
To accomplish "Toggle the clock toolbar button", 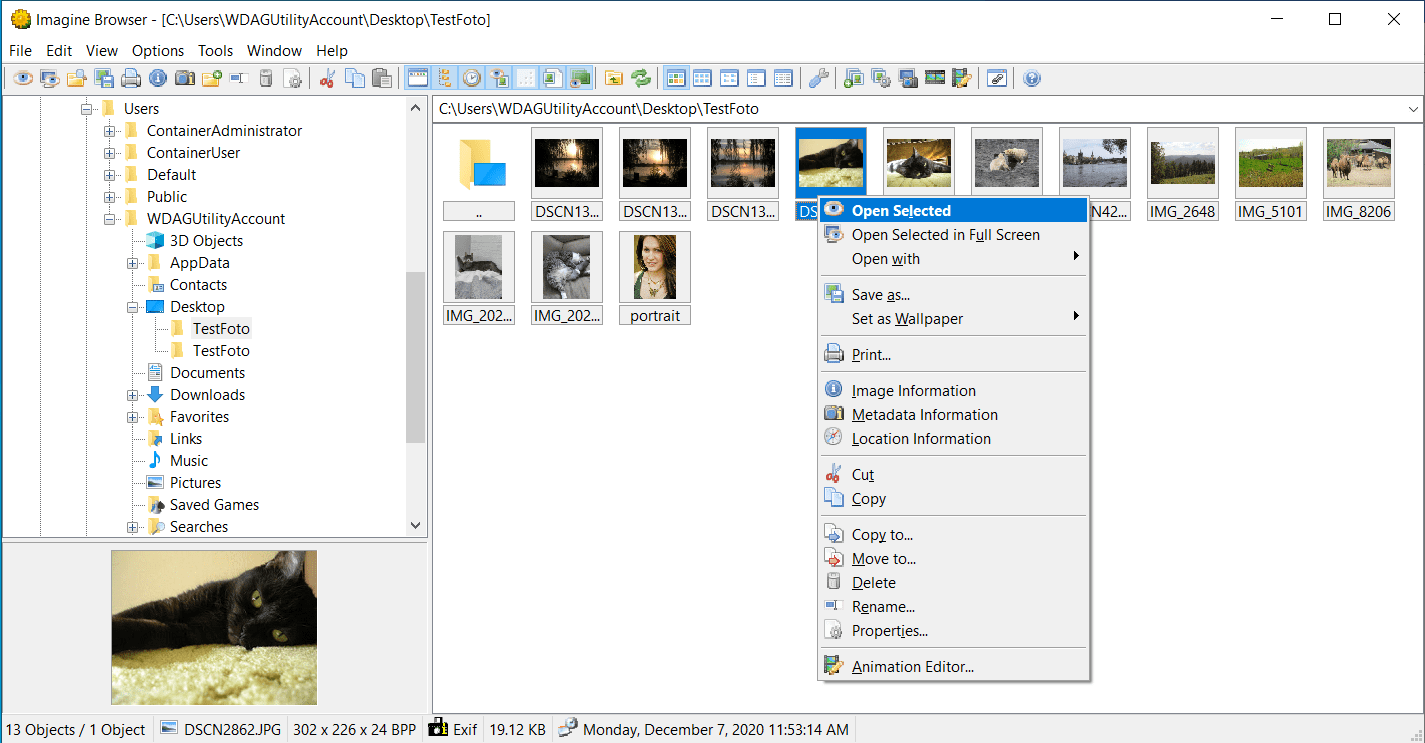I will click(472, 78).
